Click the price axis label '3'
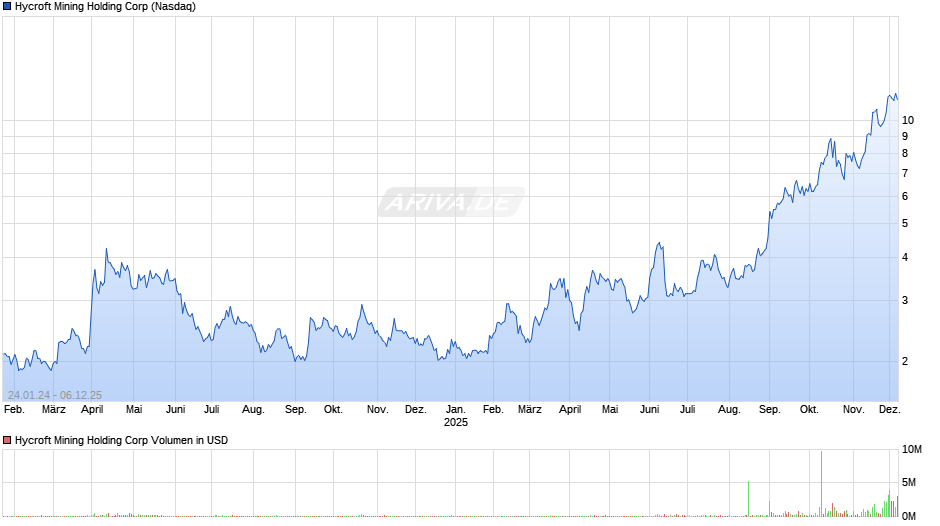This screenshot has width=940, height=526. (905, 300)
